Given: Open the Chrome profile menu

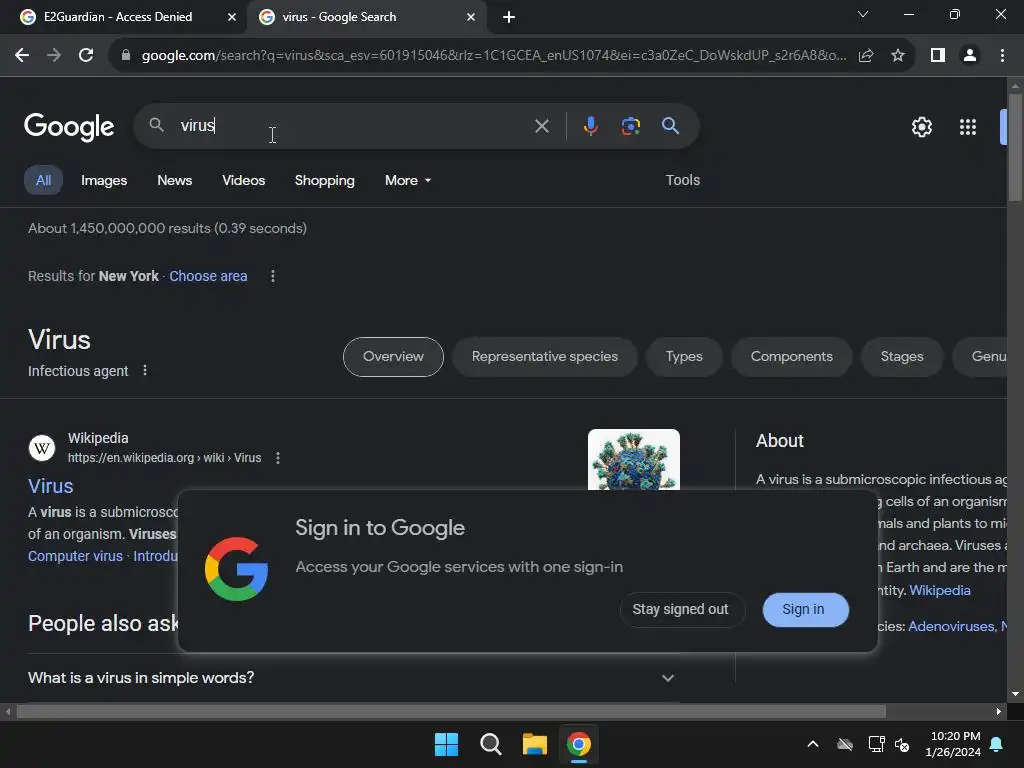Looking at the screenshot, I should 970,56.
